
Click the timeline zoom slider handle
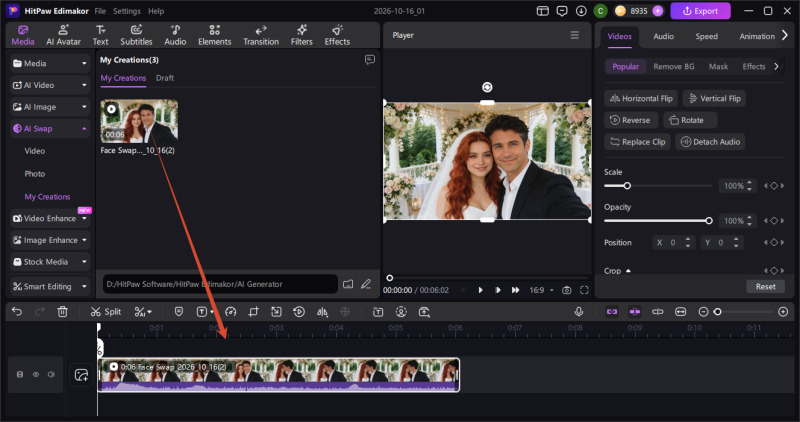pyautogui.click(x=717, y=311)
